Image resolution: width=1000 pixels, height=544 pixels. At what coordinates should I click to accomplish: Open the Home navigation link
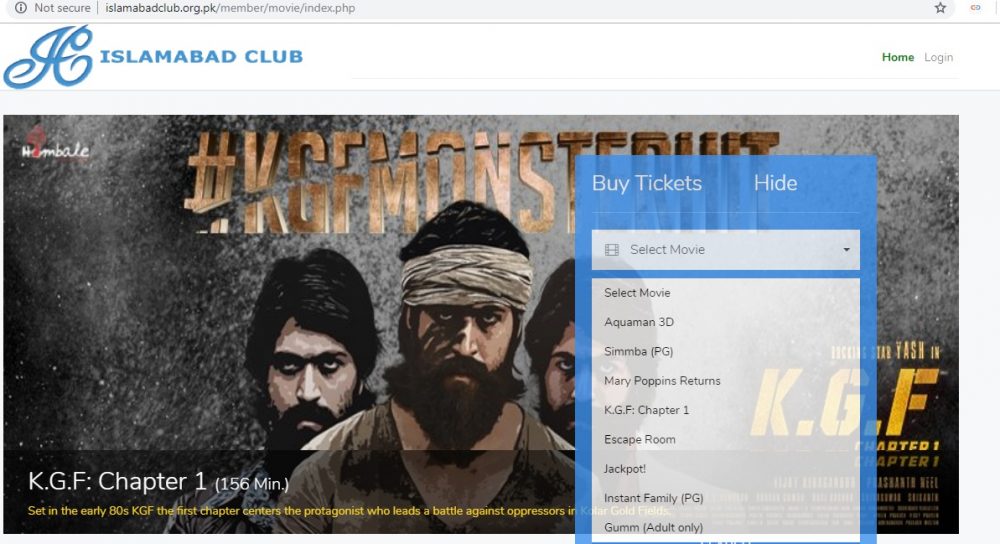click(898, 57)
